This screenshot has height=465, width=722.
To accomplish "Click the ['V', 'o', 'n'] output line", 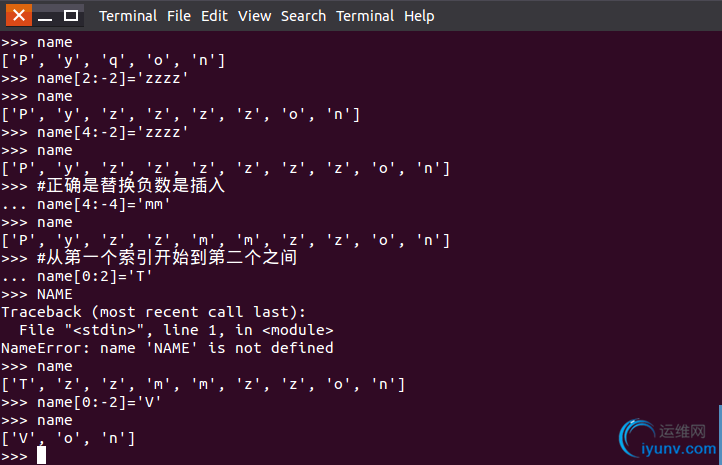I will point(68,438).
